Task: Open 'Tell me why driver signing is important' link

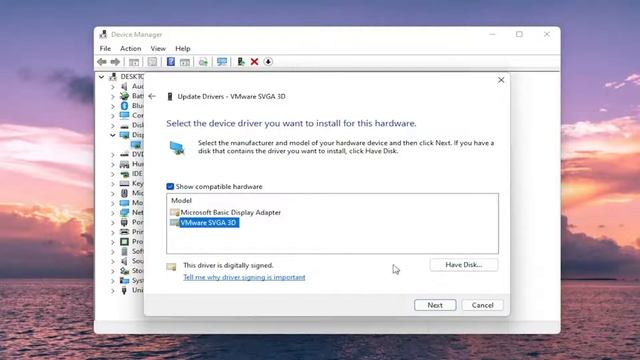Action: (x=244, y=277)
